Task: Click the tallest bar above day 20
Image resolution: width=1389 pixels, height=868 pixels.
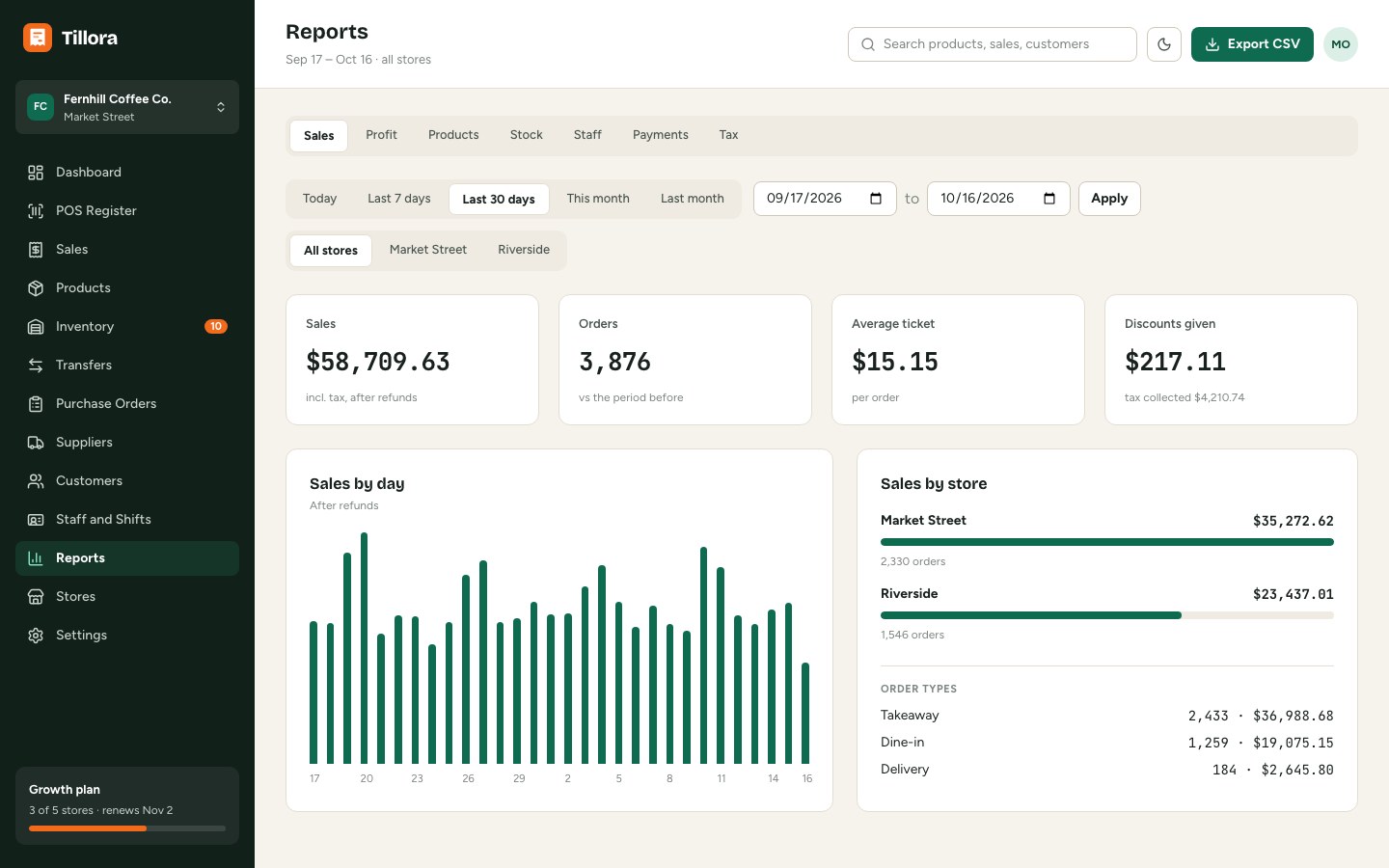Action: click(x=365, y=648)
